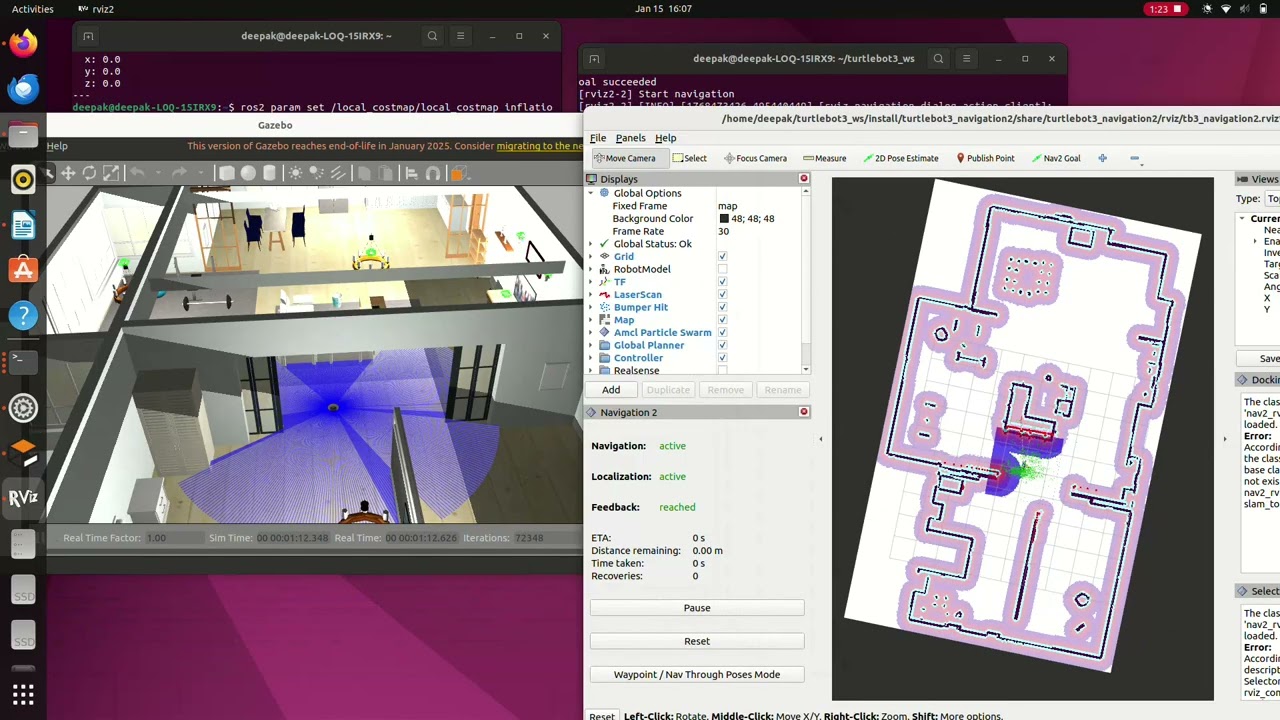Image resolution: width=1280 pixels, height=720 pixels.
Task: Add a spot light in Gazebo
Action: tap(317, 173)
